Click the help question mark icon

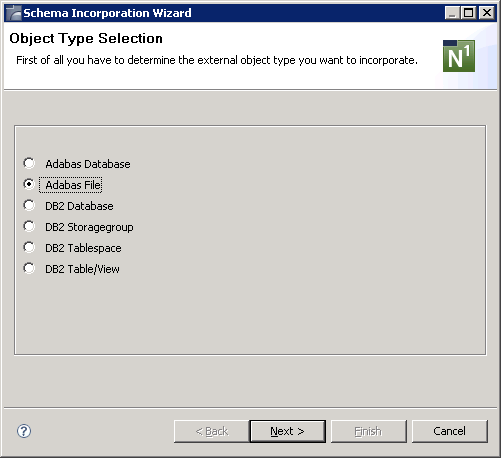click(24, 431)
